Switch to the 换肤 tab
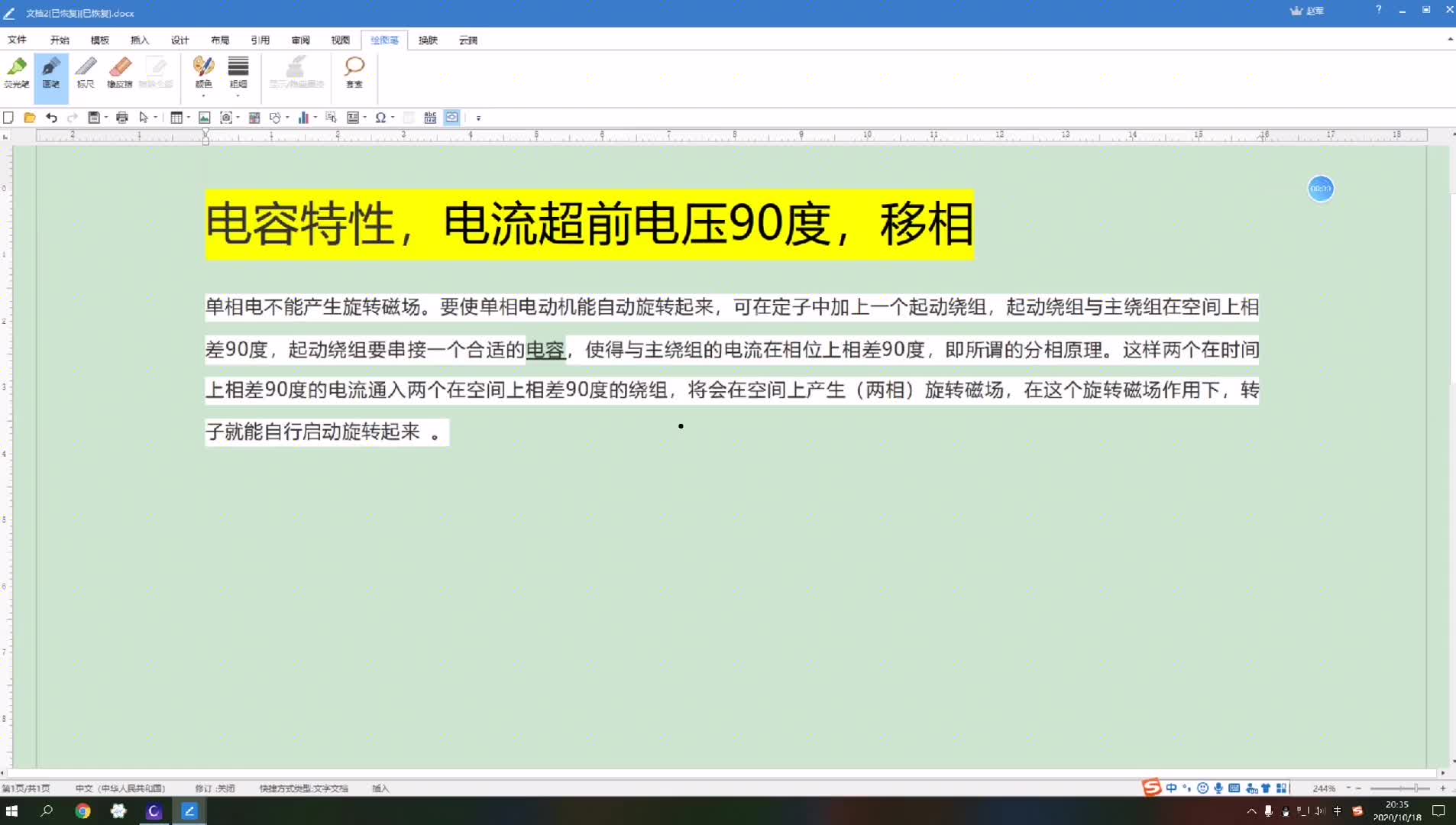Viewport: 1456px width, 825px height. point(428,40)
